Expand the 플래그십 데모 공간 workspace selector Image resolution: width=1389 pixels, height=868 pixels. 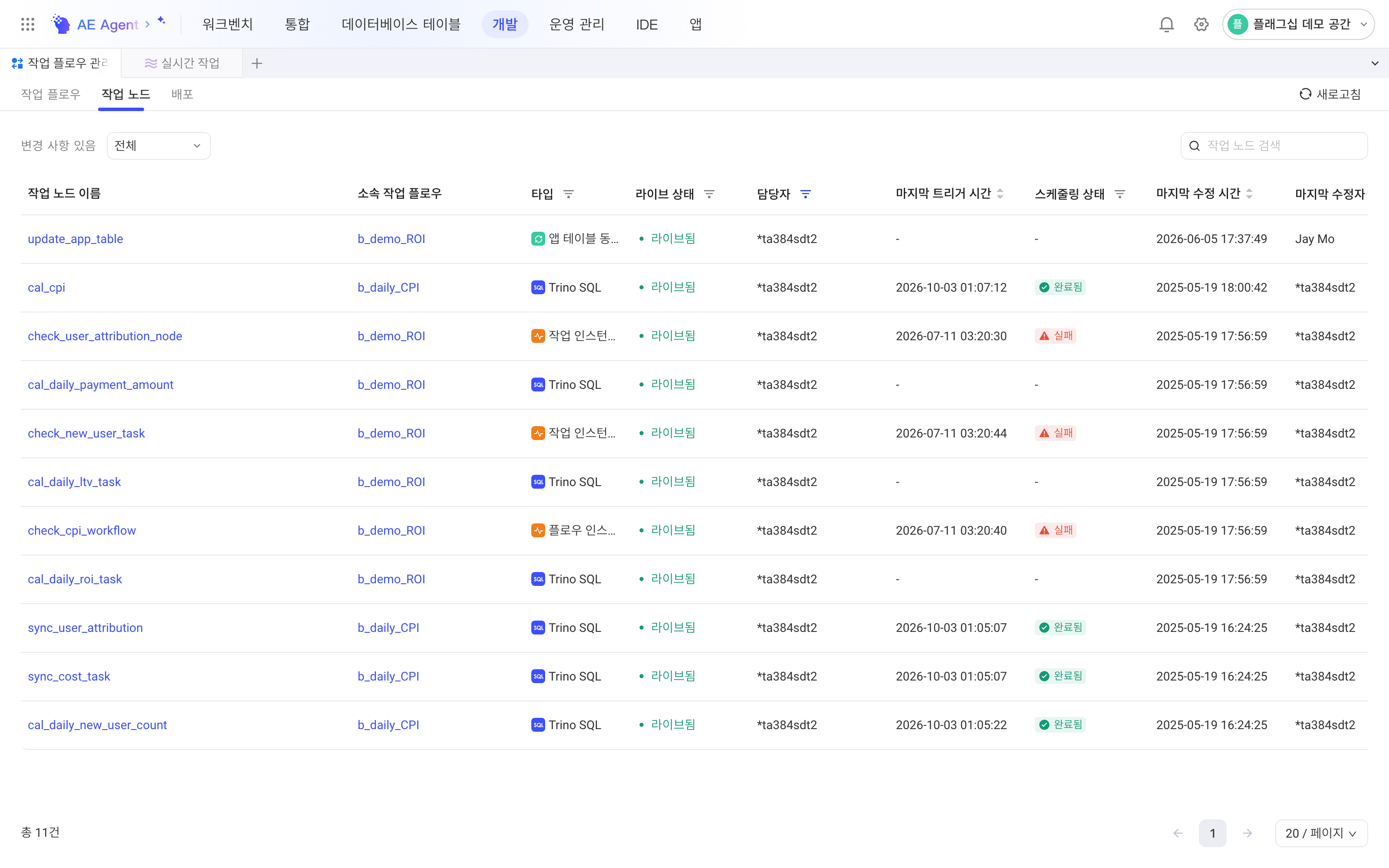pyautogui.click(x=1298, y=24)
